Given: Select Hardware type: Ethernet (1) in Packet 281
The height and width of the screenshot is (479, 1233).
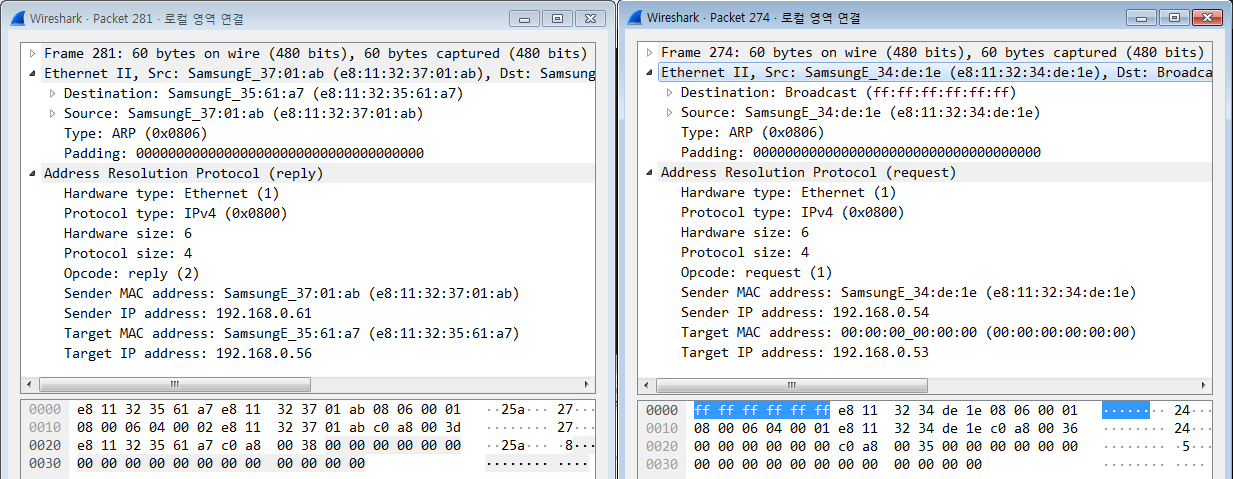Looking at the screenshot, I should click(172, 193).
